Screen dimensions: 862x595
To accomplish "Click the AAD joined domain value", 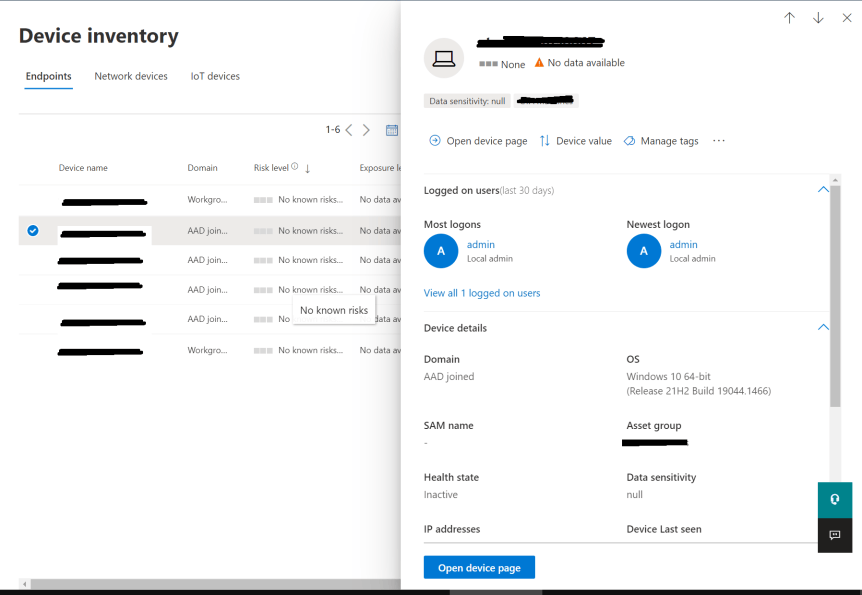I will click(449, 377).
